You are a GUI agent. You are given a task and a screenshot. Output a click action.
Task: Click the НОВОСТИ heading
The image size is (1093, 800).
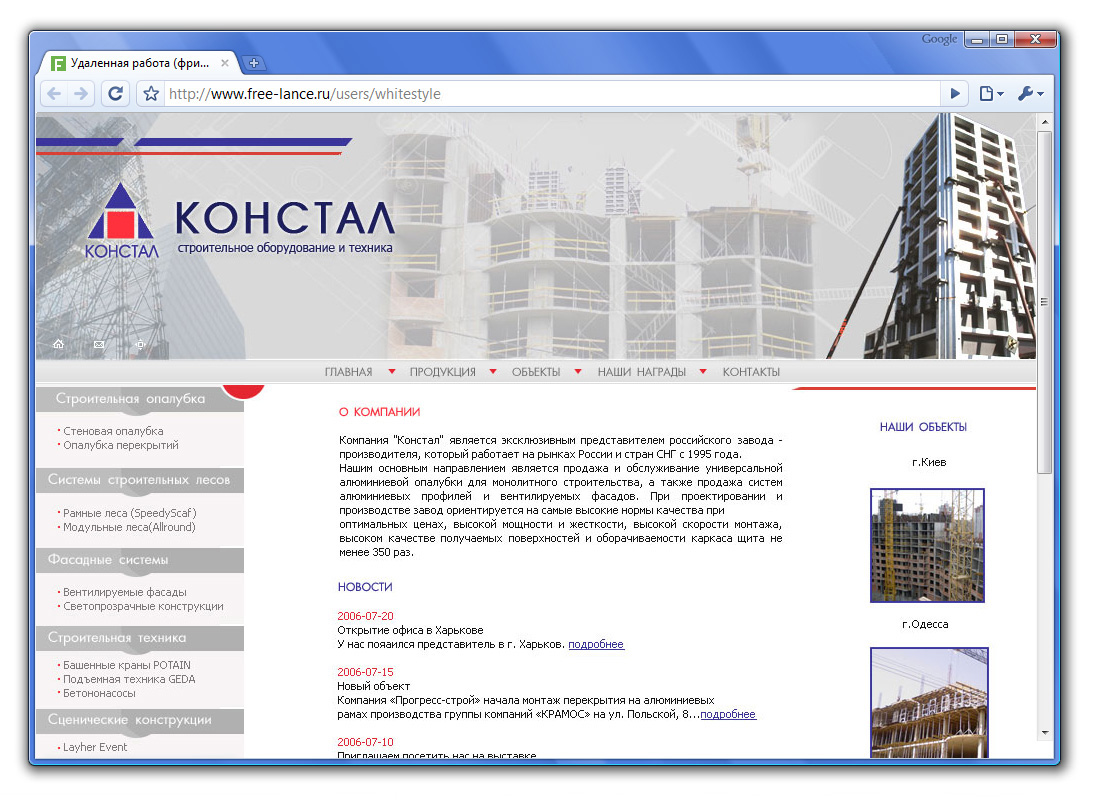pyautogui.click(x=365, y=587)
